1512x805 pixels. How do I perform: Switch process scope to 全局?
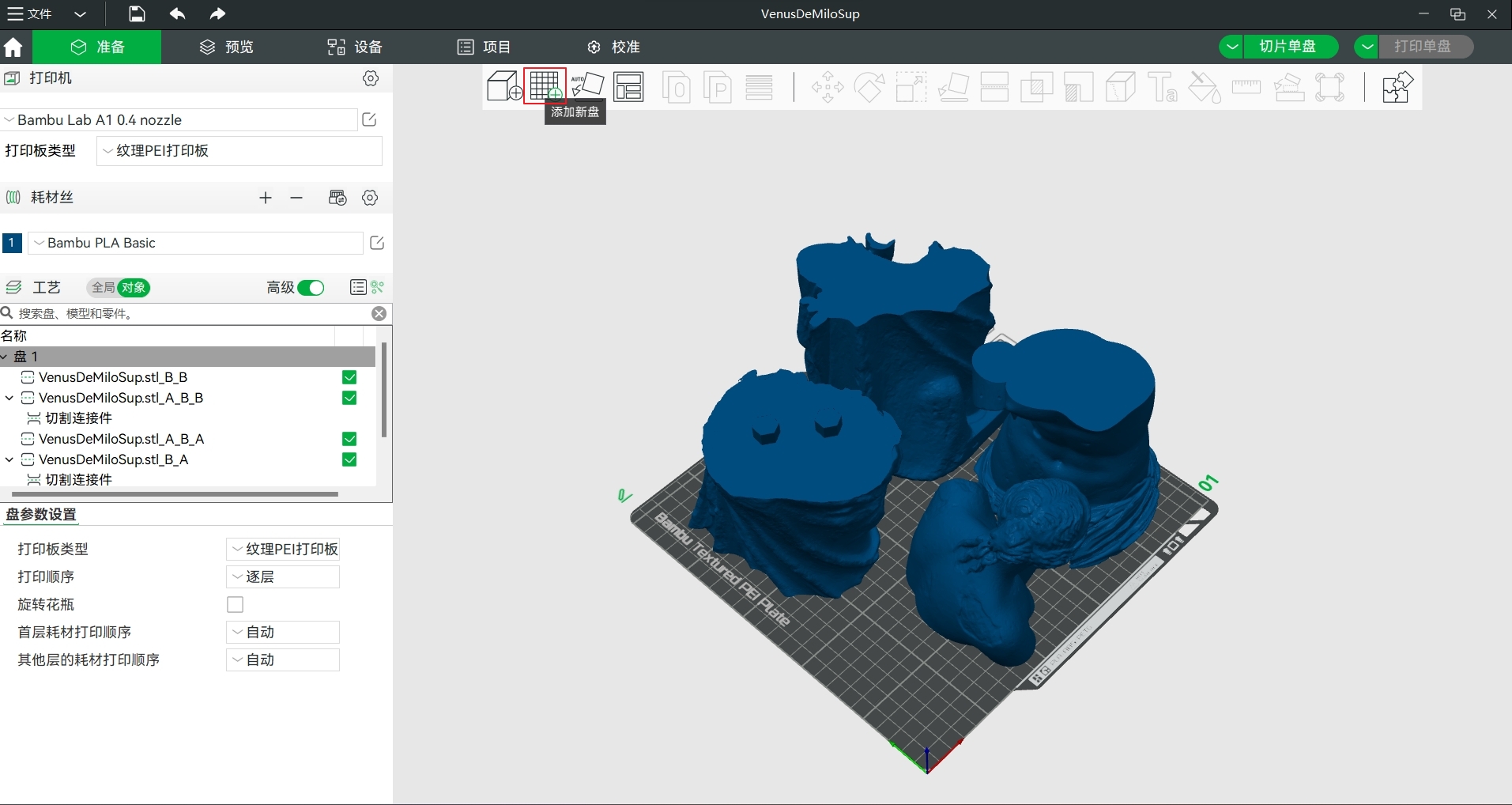(x=103, y=288)
